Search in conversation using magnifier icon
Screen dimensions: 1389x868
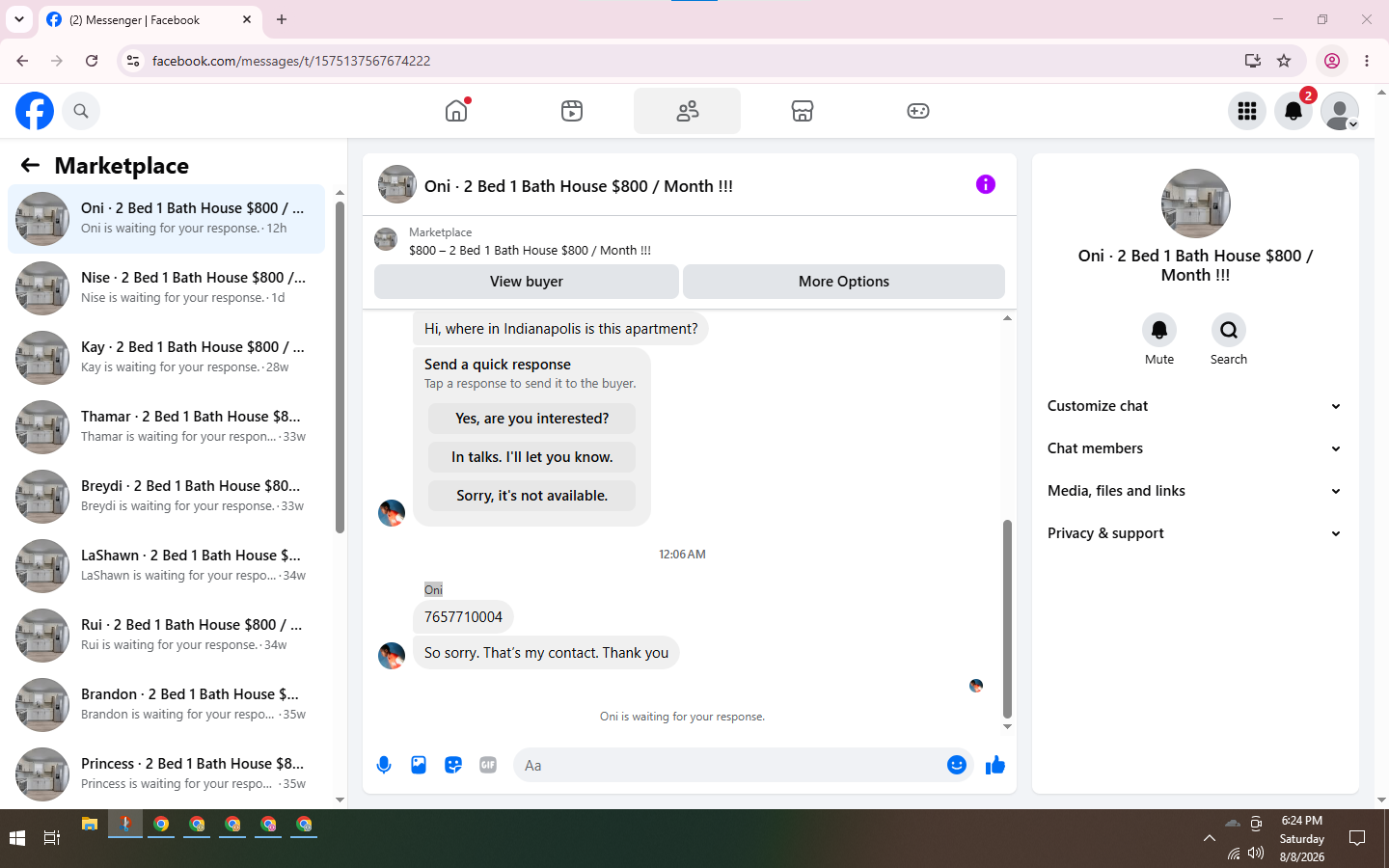[1229, 330]
